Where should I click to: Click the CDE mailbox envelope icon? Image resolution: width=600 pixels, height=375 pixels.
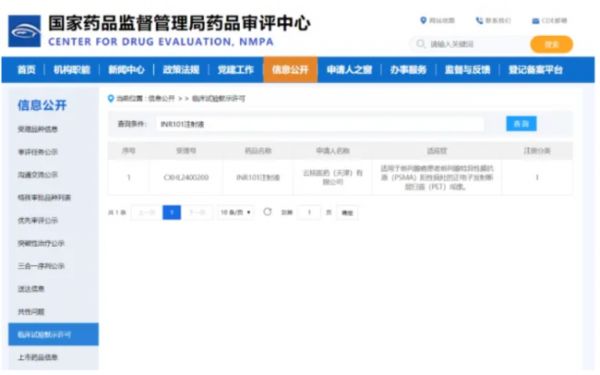[535, 21]
